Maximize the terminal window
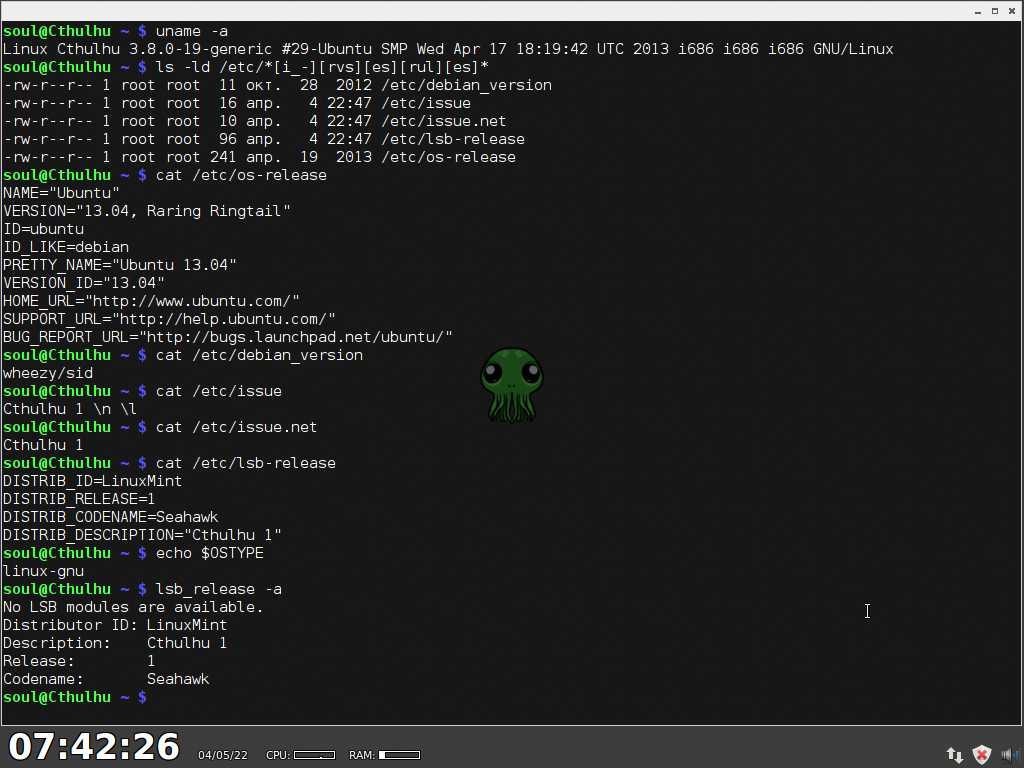 coord(995,11)
